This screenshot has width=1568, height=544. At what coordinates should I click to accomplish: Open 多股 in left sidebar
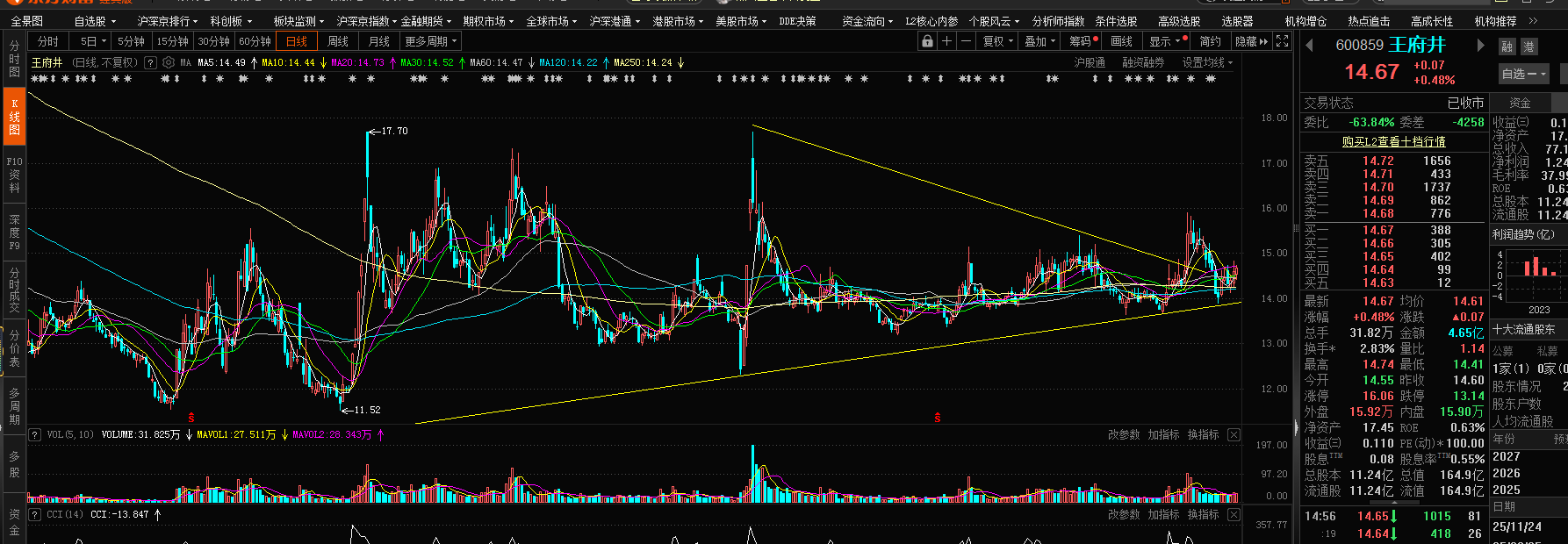[14, 464]
